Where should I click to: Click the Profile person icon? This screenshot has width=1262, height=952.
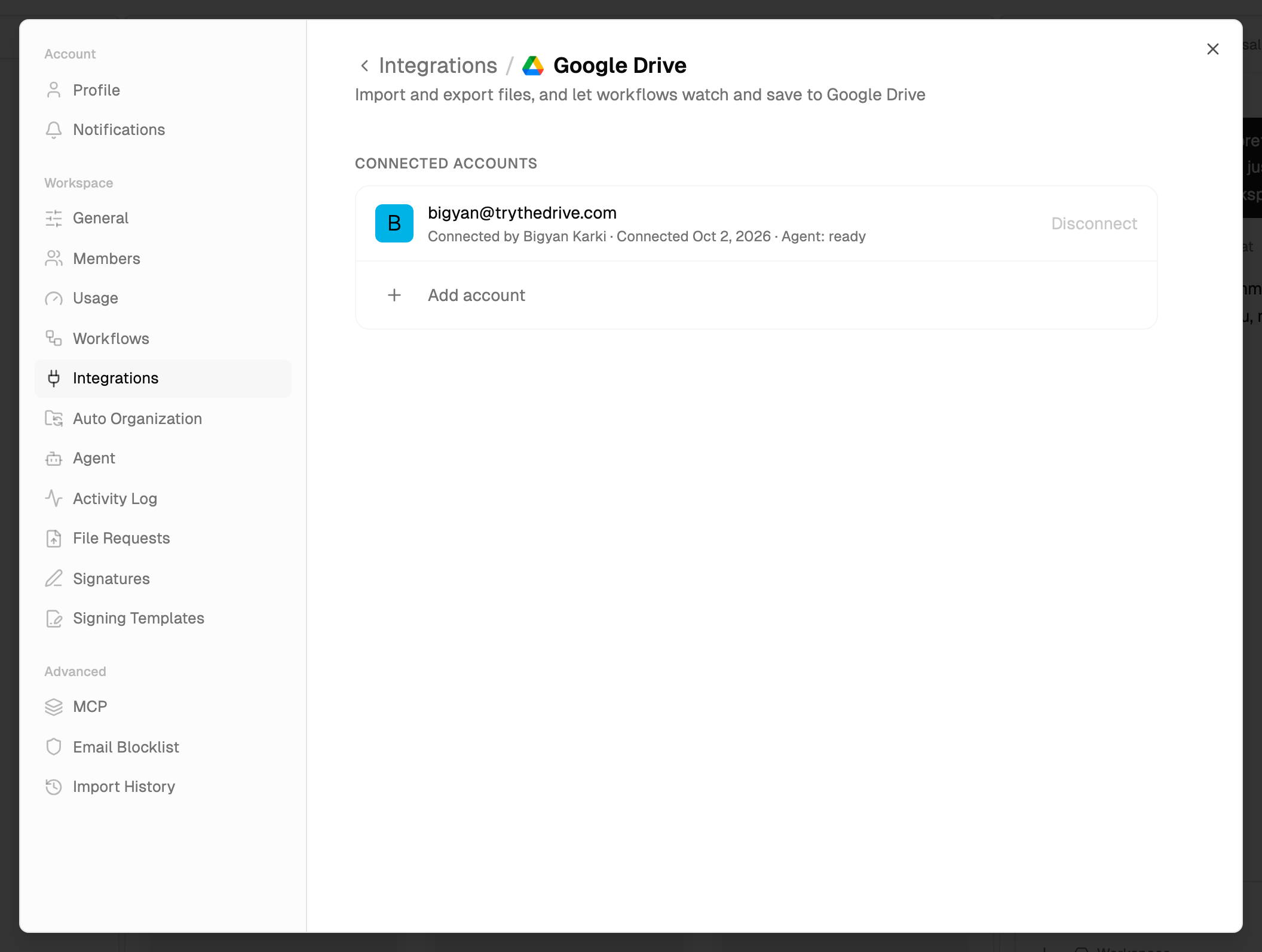click(x=54, y=90)
